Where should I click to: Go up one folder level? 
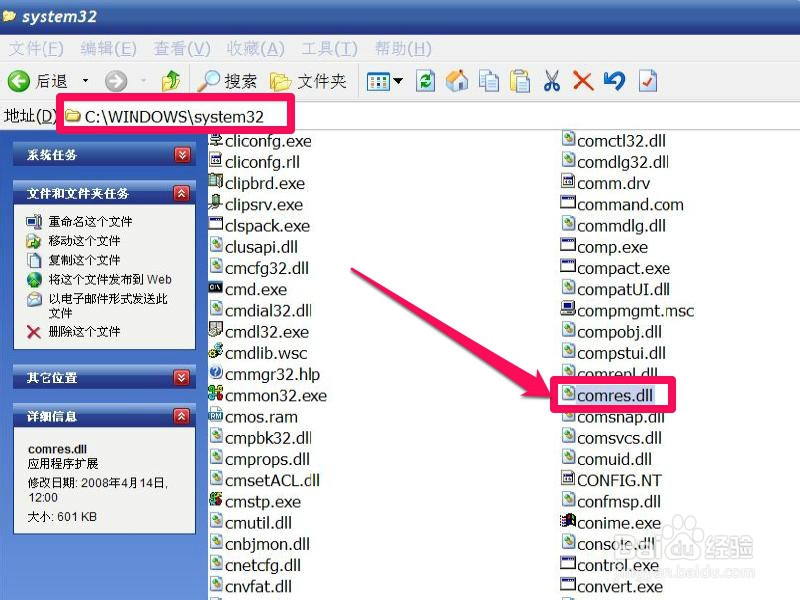(x=170, y=81)
